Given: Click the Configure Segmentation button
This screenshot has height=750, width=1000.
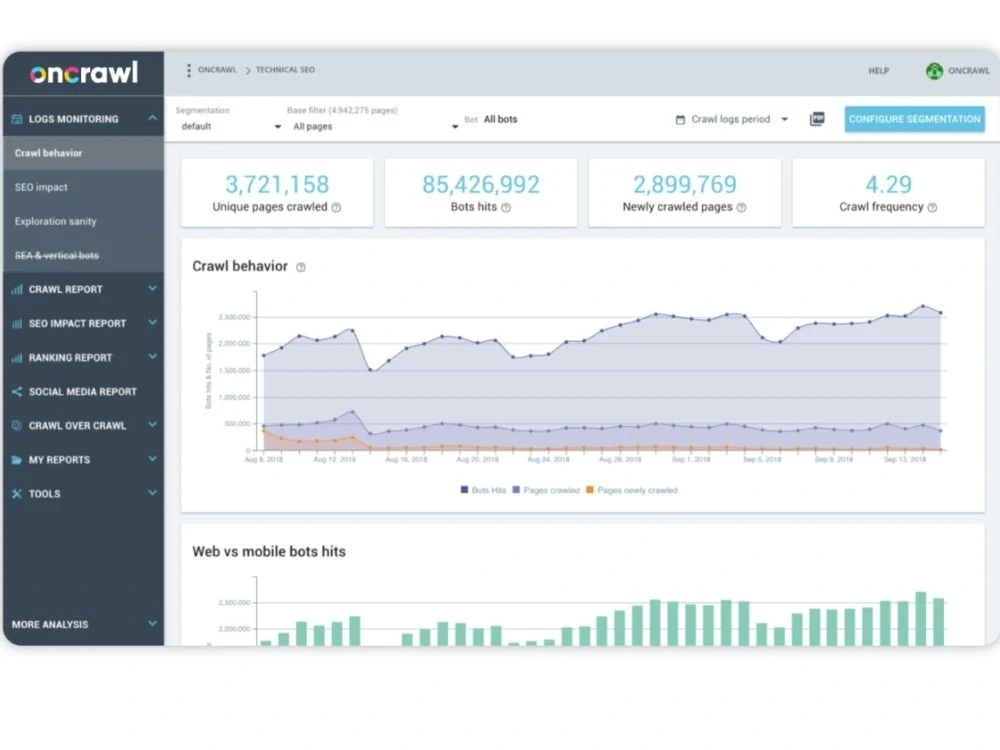Looking at the screenshot, I should 914,118.
